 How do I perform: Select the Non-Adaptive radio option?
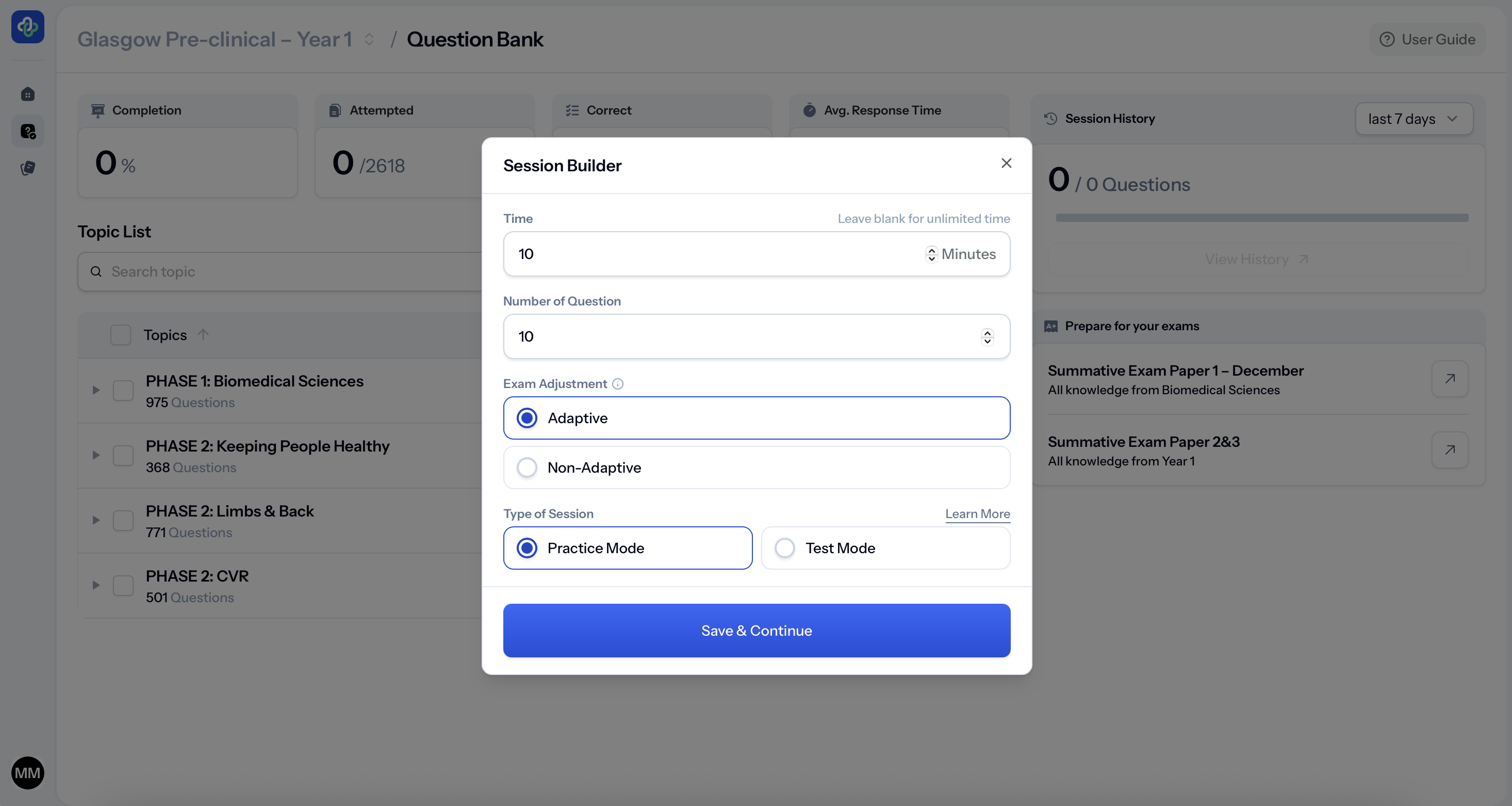[527, 468]
